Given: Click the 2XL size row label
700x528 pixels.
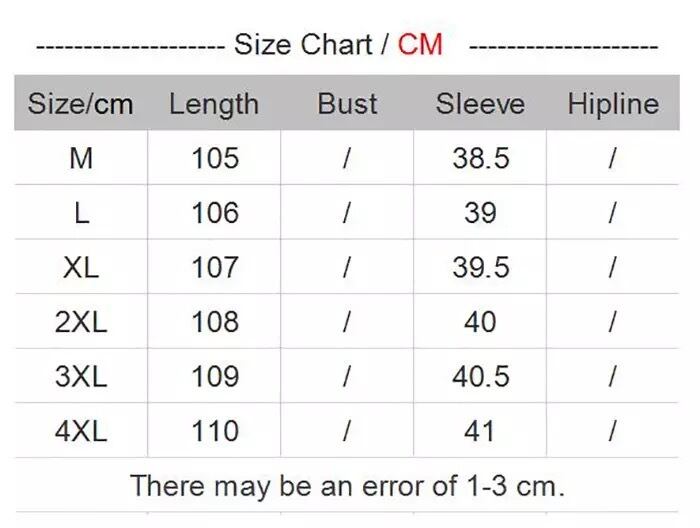Looking at the screenshot, I should click(x=80, y=322).
